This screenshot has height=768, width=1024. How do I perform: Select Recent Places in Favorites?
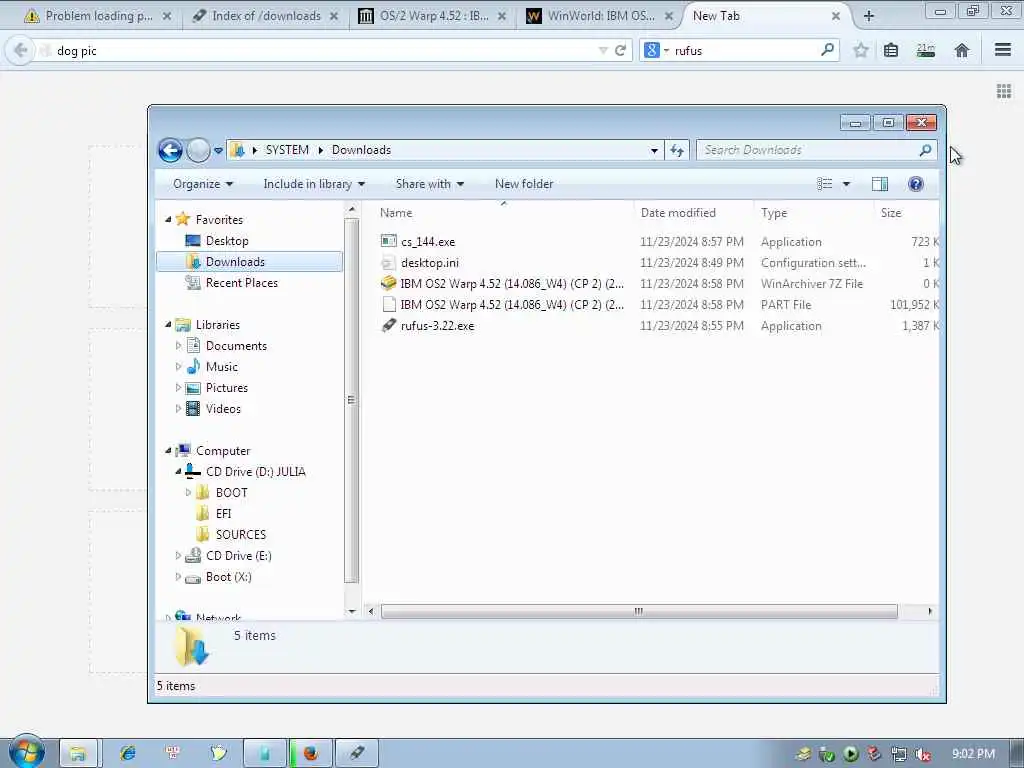click(x=241, y=283)
